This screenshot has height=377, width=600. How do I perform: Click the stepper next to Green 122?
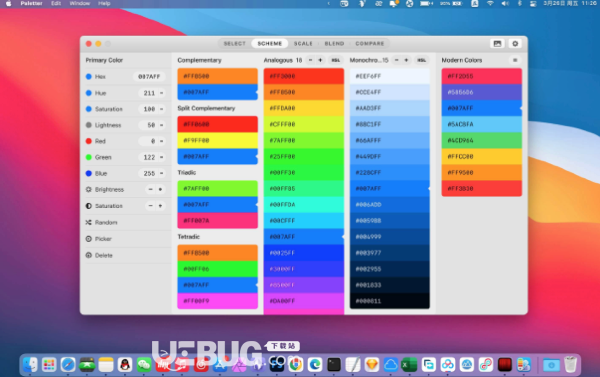point(161,157)
